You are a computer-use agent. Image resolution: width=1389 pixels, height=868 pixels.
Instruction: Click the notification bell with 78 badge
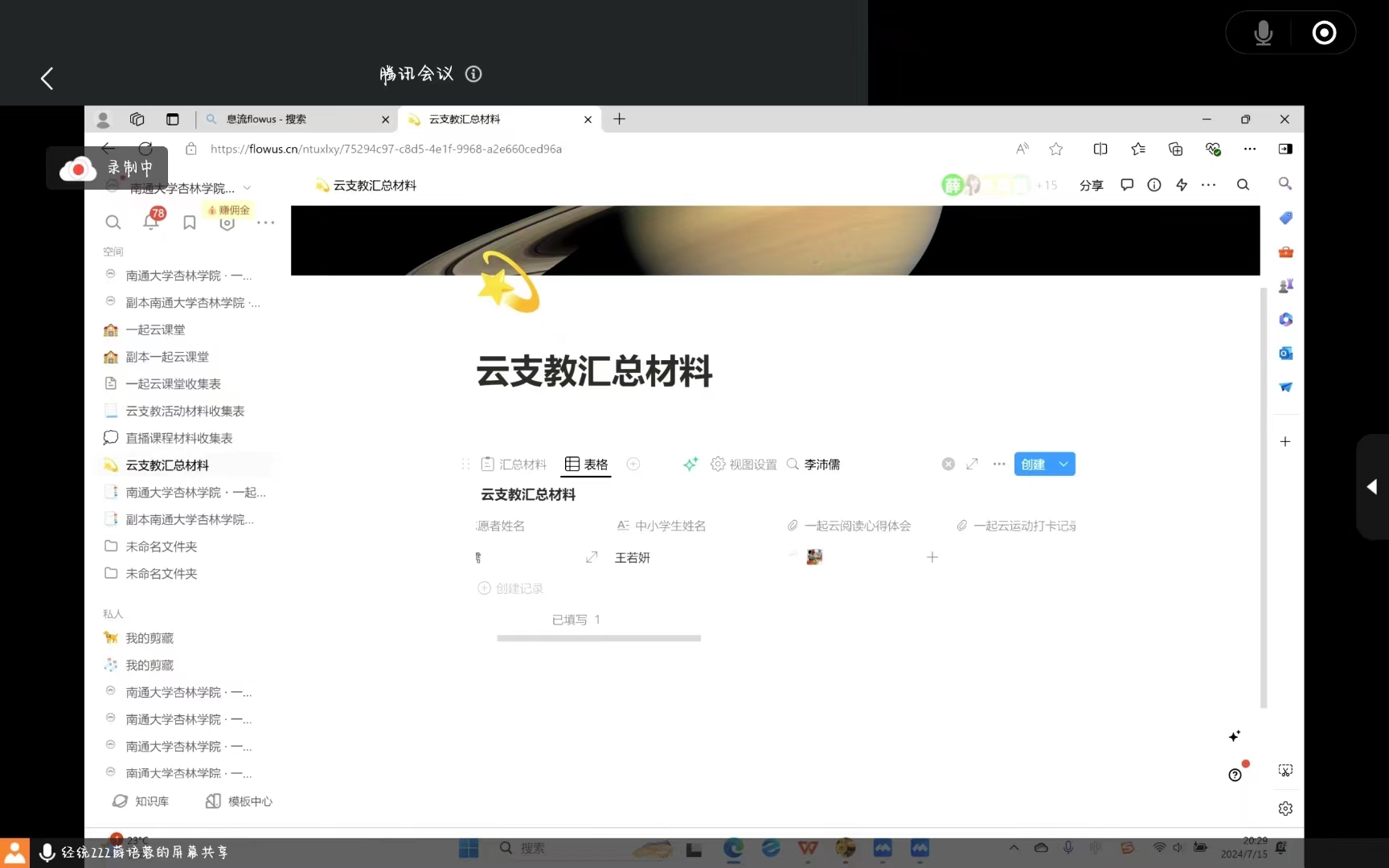(151, 221)
